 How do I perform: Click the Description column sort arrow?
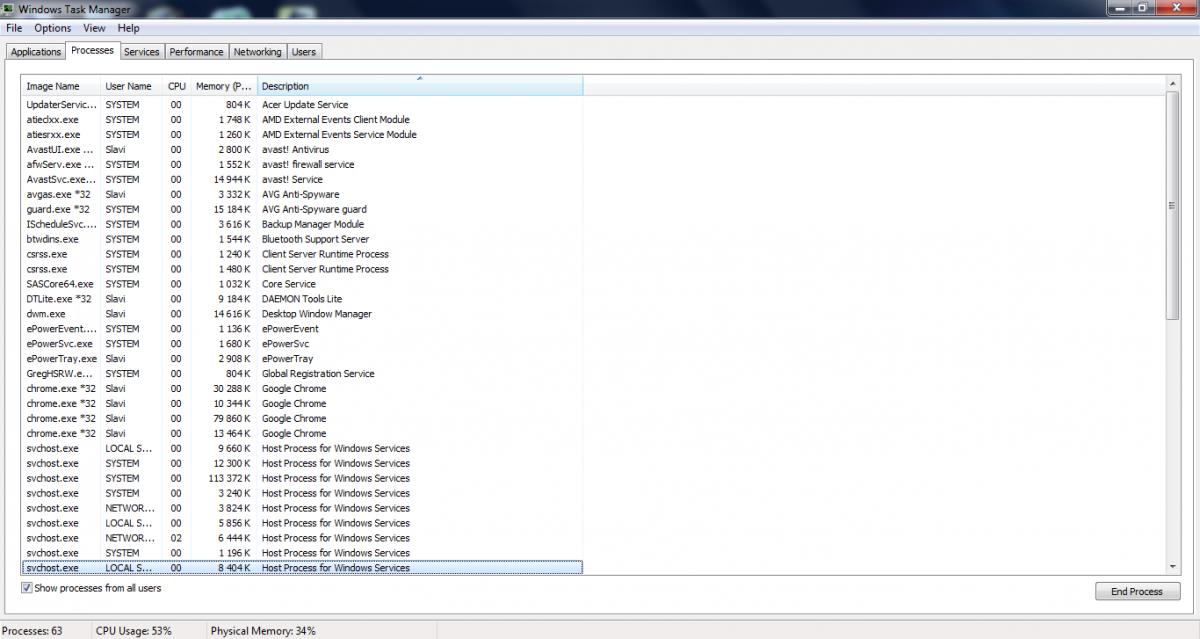[x=420, y=78]
